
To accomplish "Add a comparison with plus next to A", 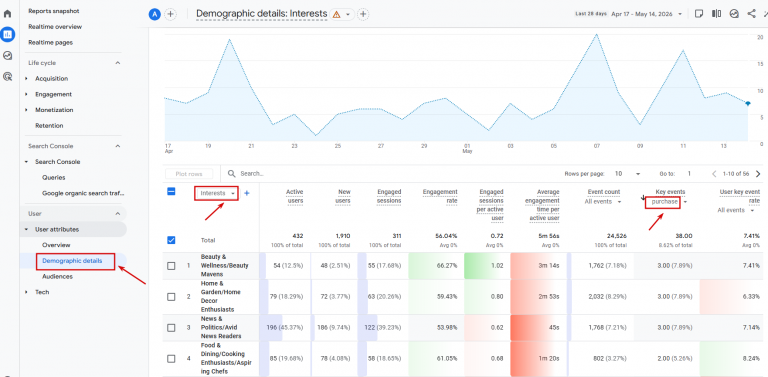I will [x=170, y=14].
